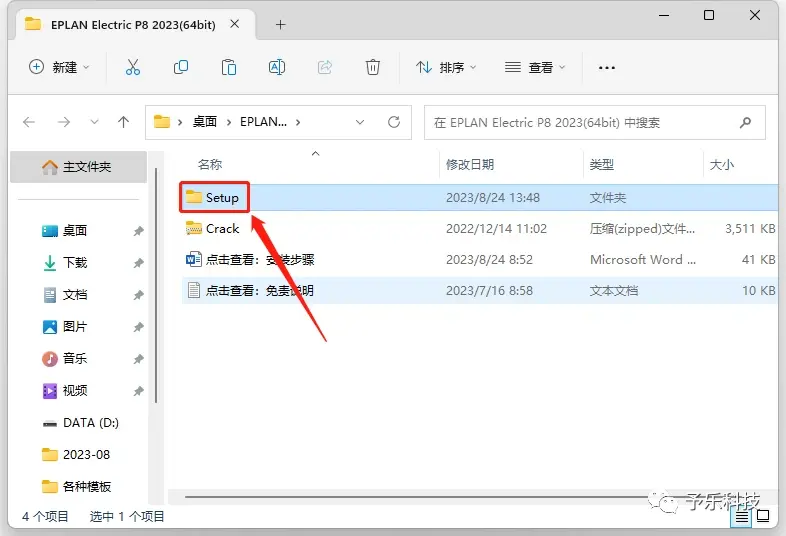Click the Share icon in toolbar
Viewport: 786px width, 536px height.
click(325, 67)
